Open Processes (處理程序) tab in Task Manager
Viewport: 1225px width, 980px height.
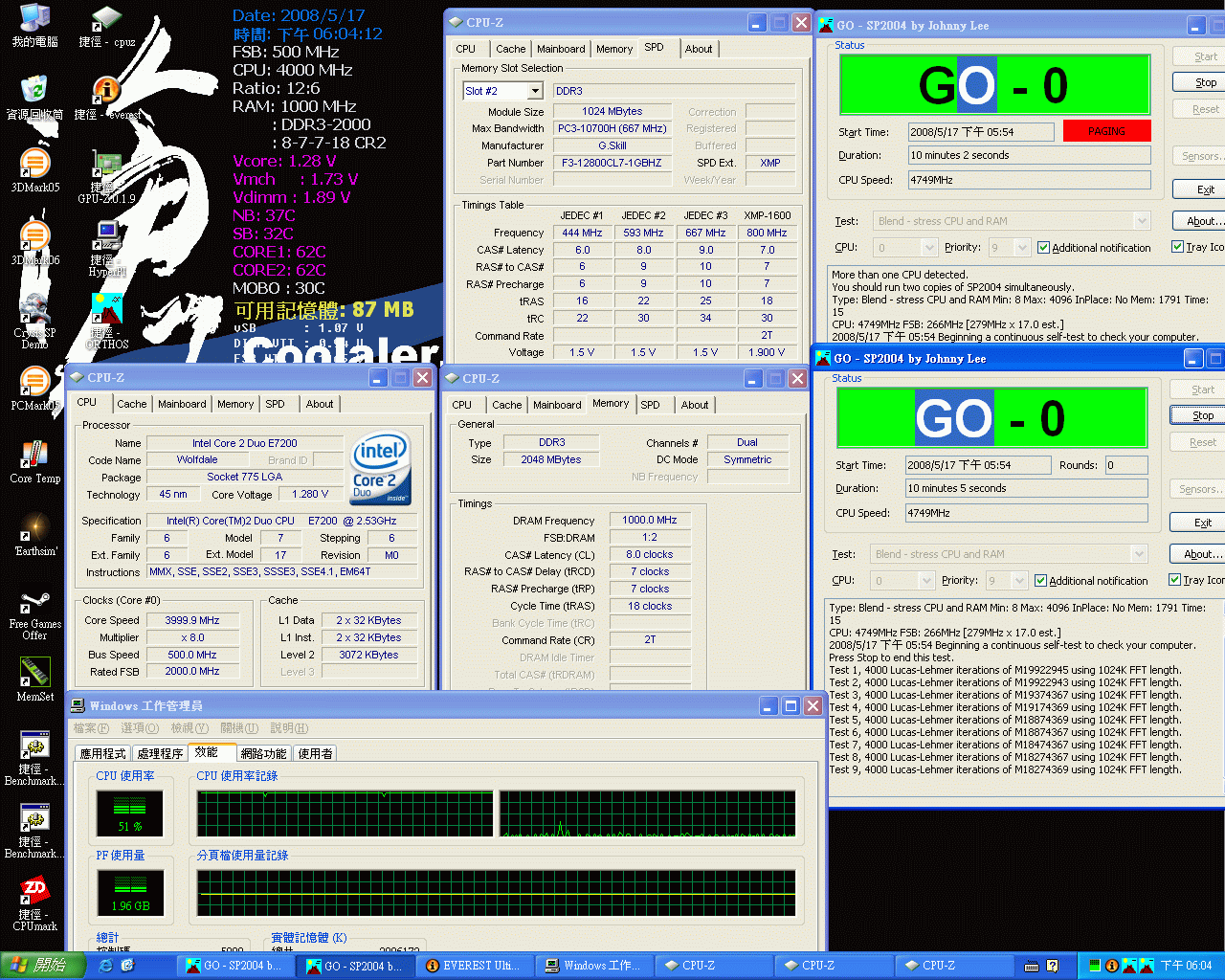pos(160,754)
